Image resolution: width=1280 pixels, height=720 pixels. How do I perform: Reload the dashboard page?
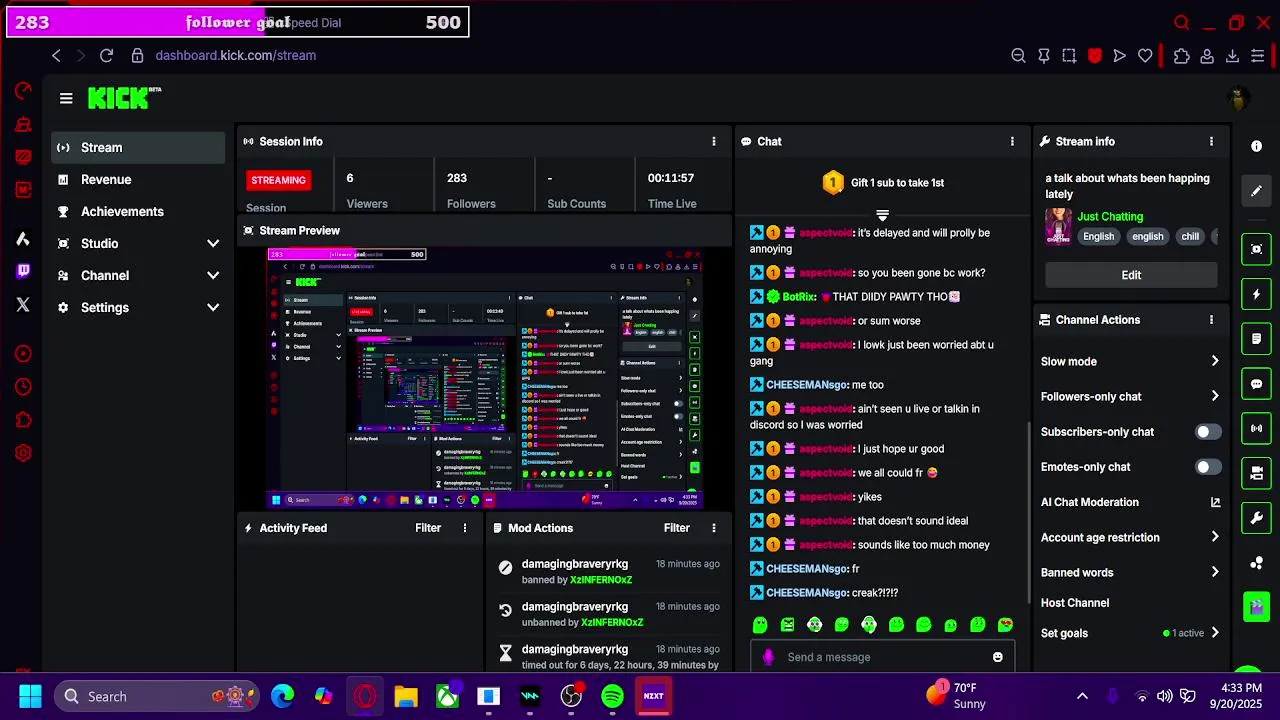click(x=107, y=56)
